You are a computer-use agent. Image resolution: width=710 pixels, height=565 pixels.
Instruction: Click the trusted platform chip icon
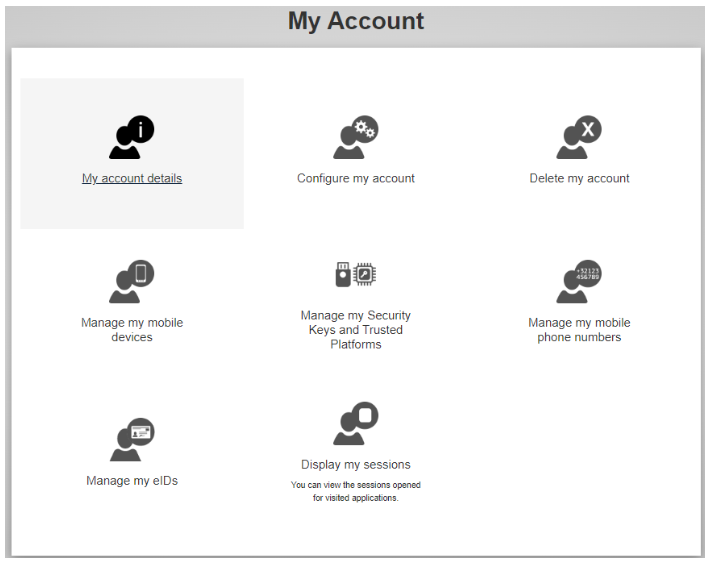pyautogui.click(x=366, y=273)
